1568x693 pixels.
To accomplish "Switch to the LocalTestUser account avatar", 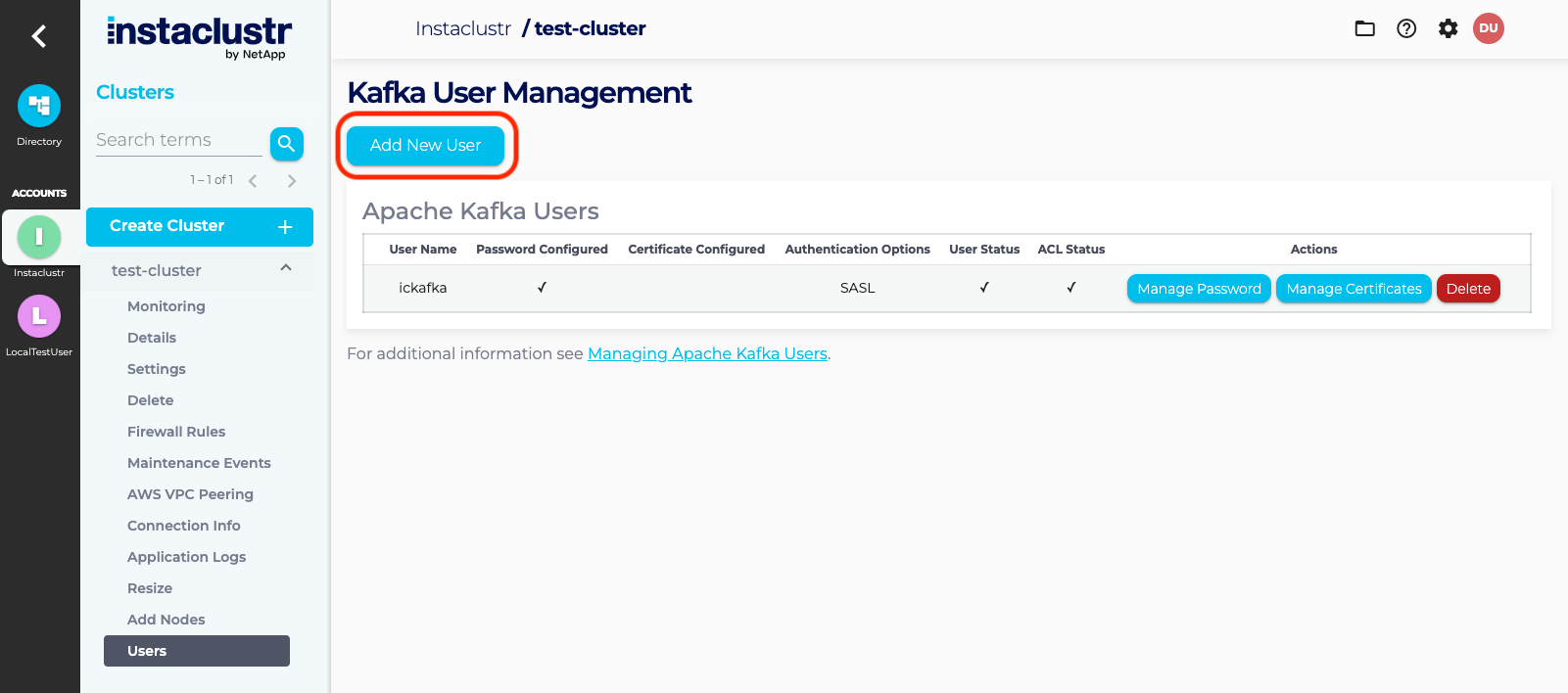I will [x=39, y=316].
